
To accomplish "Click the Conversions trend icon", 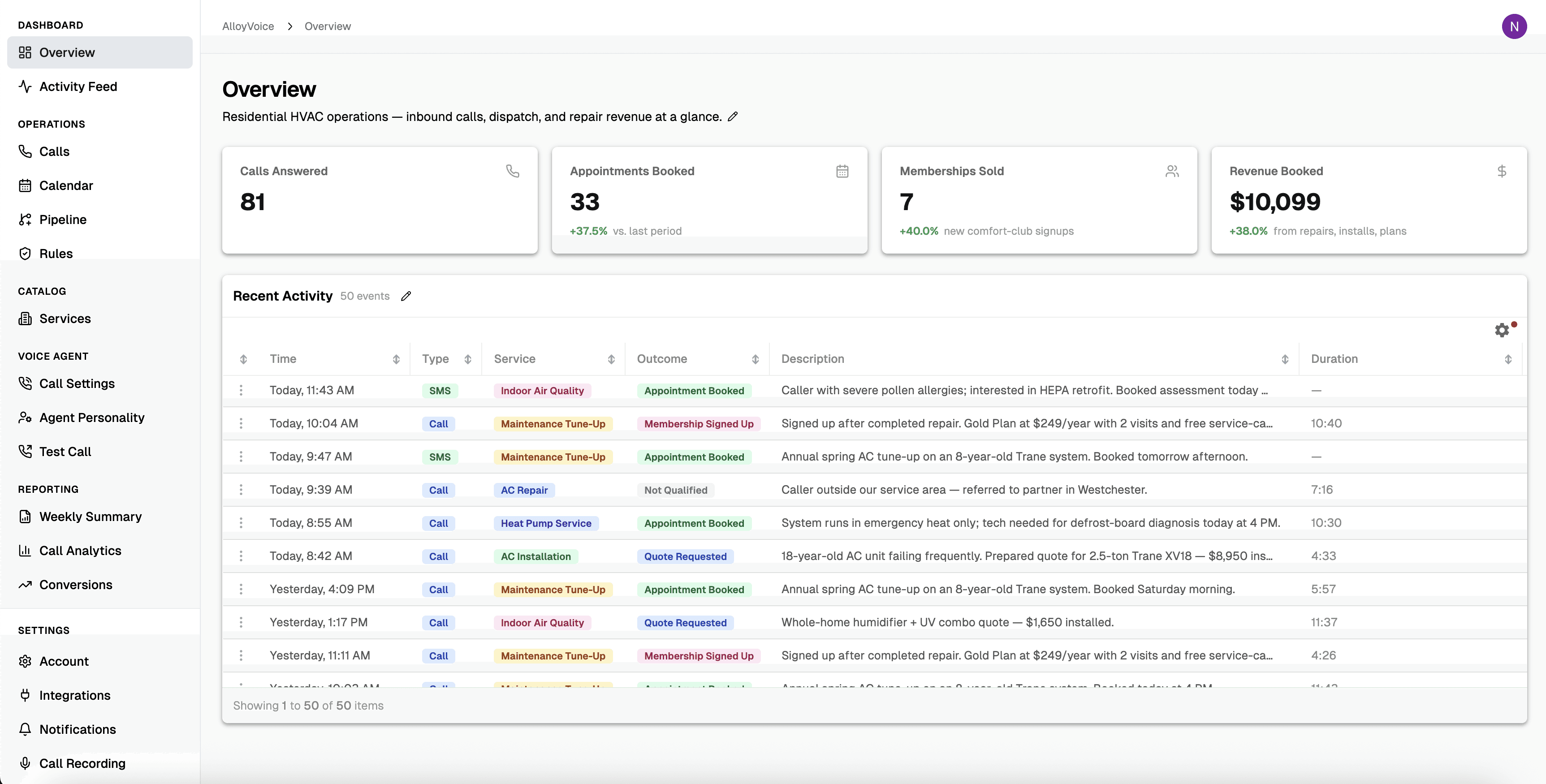I will [x=25, y=585].
